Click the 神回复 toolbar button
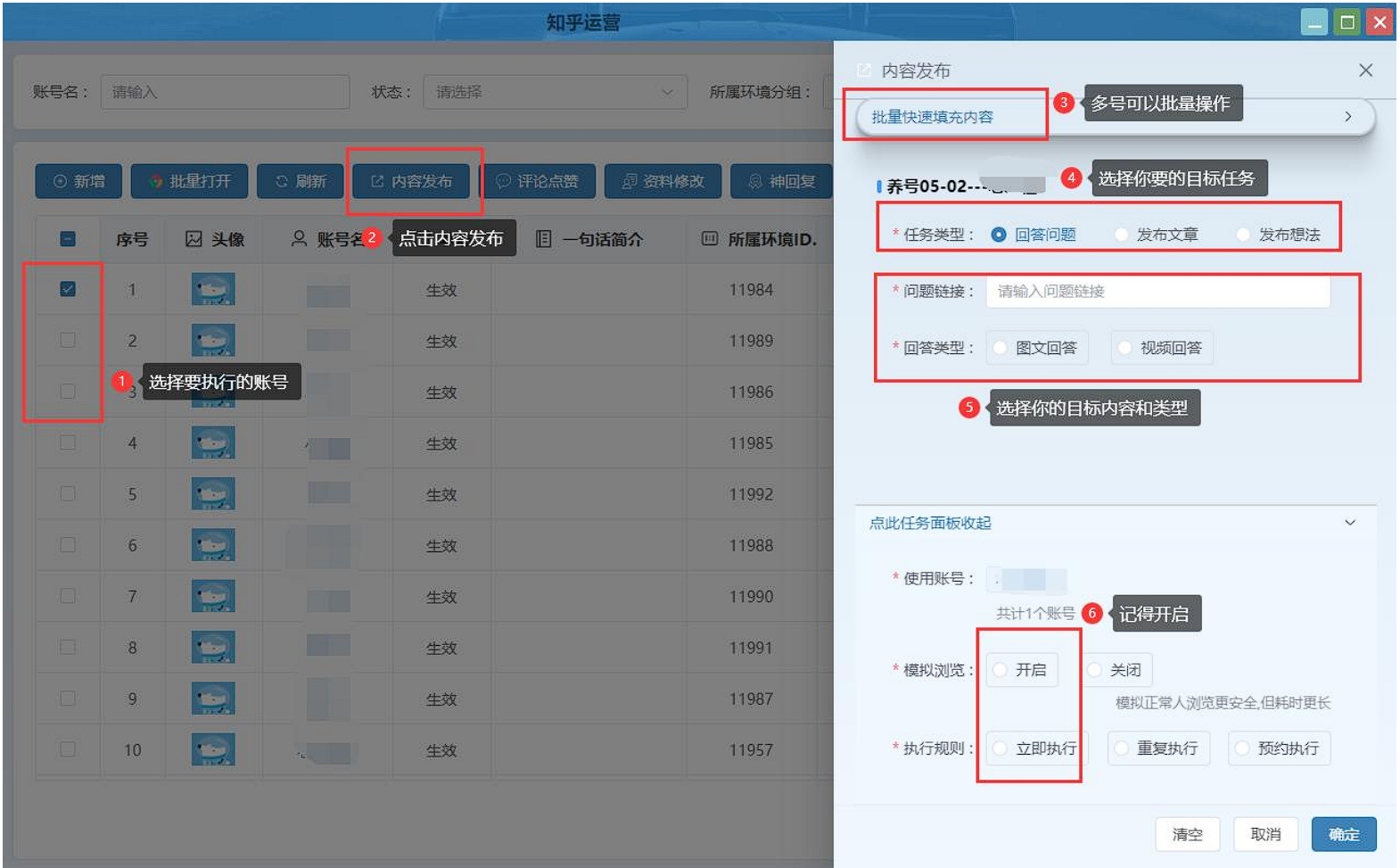 point(782,181)
